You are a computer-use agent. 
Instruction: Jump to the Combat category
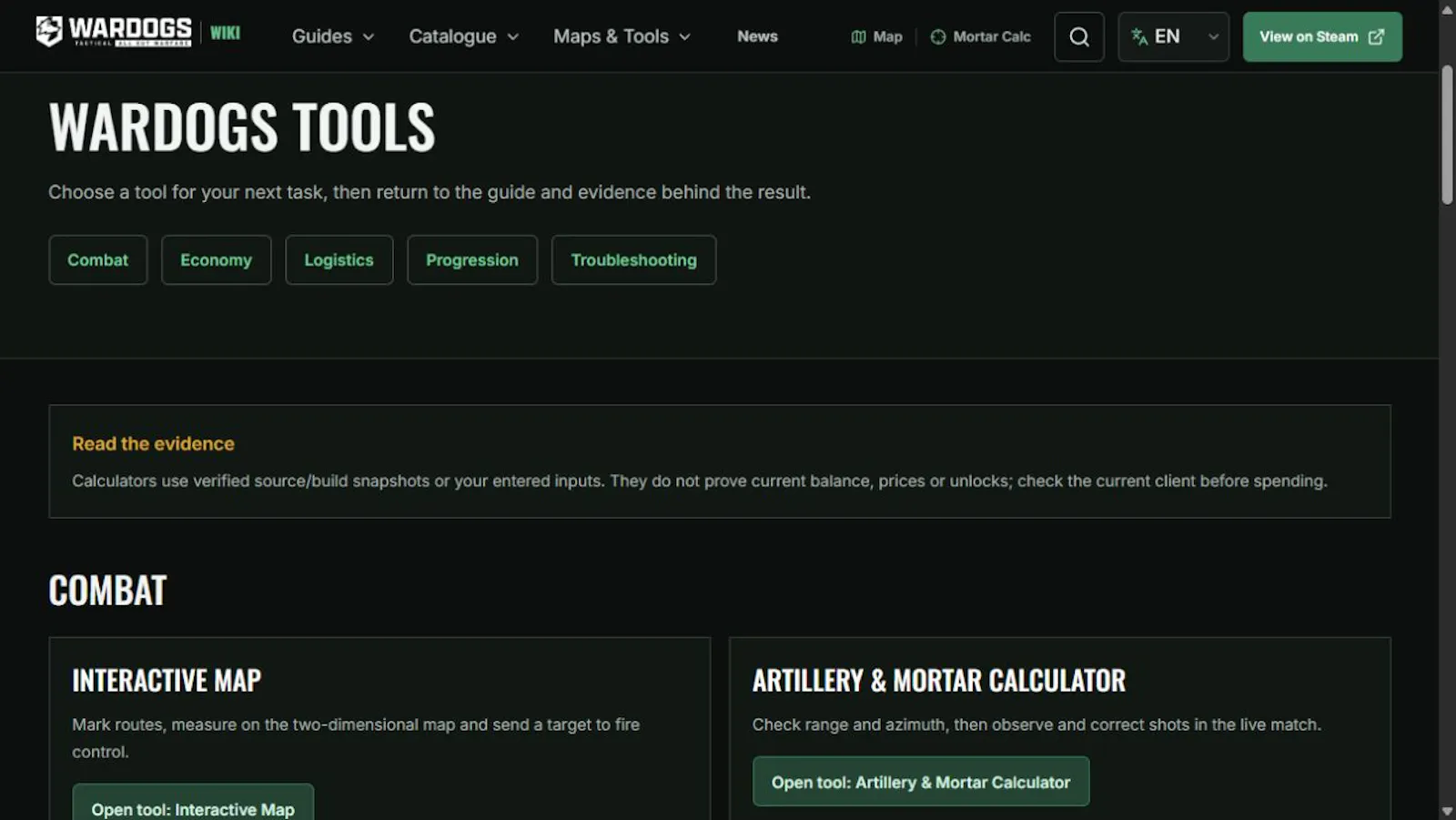(98, 260)
